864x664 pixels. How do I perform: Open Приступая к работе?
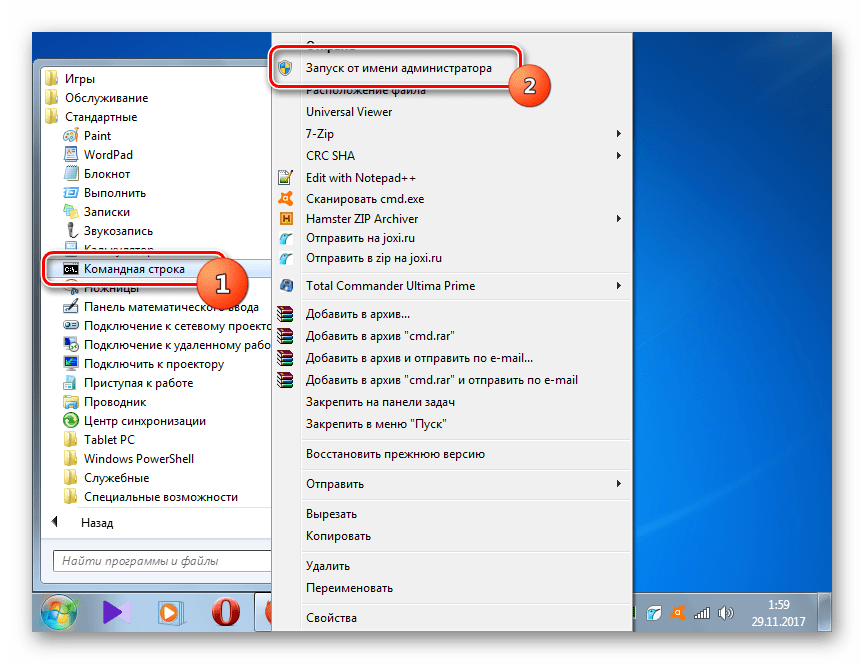click(x=128, y=383)
